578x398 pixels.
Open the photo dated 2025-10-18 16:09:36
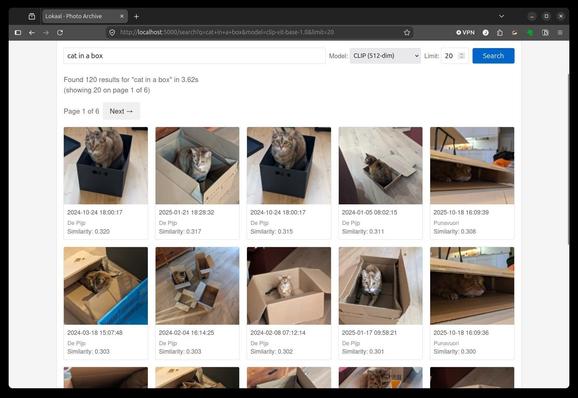click(x=472, y=286)
